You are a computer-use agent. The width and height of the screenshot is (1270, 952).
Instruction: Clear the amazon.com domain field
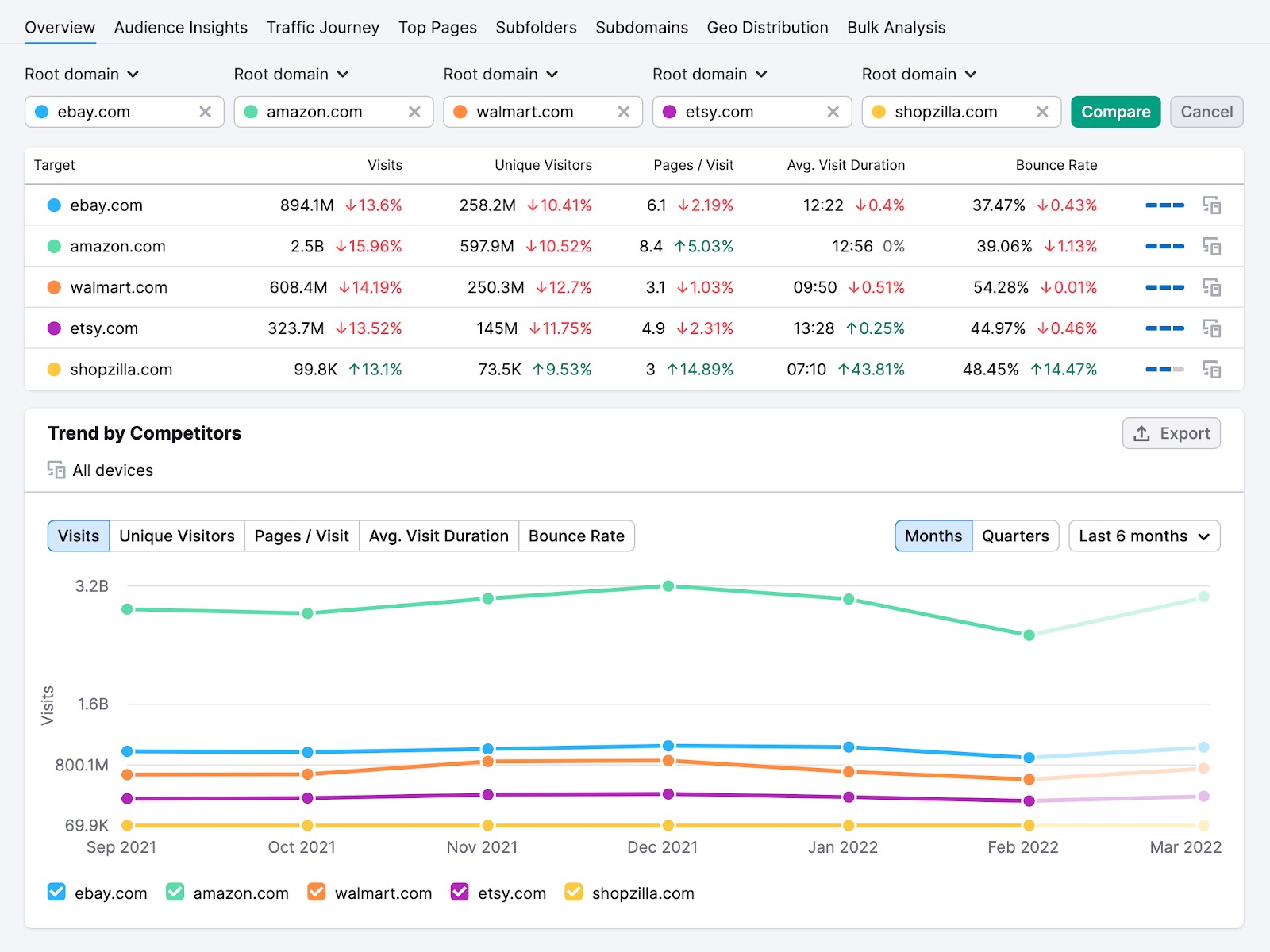click(x=414, y=112)
